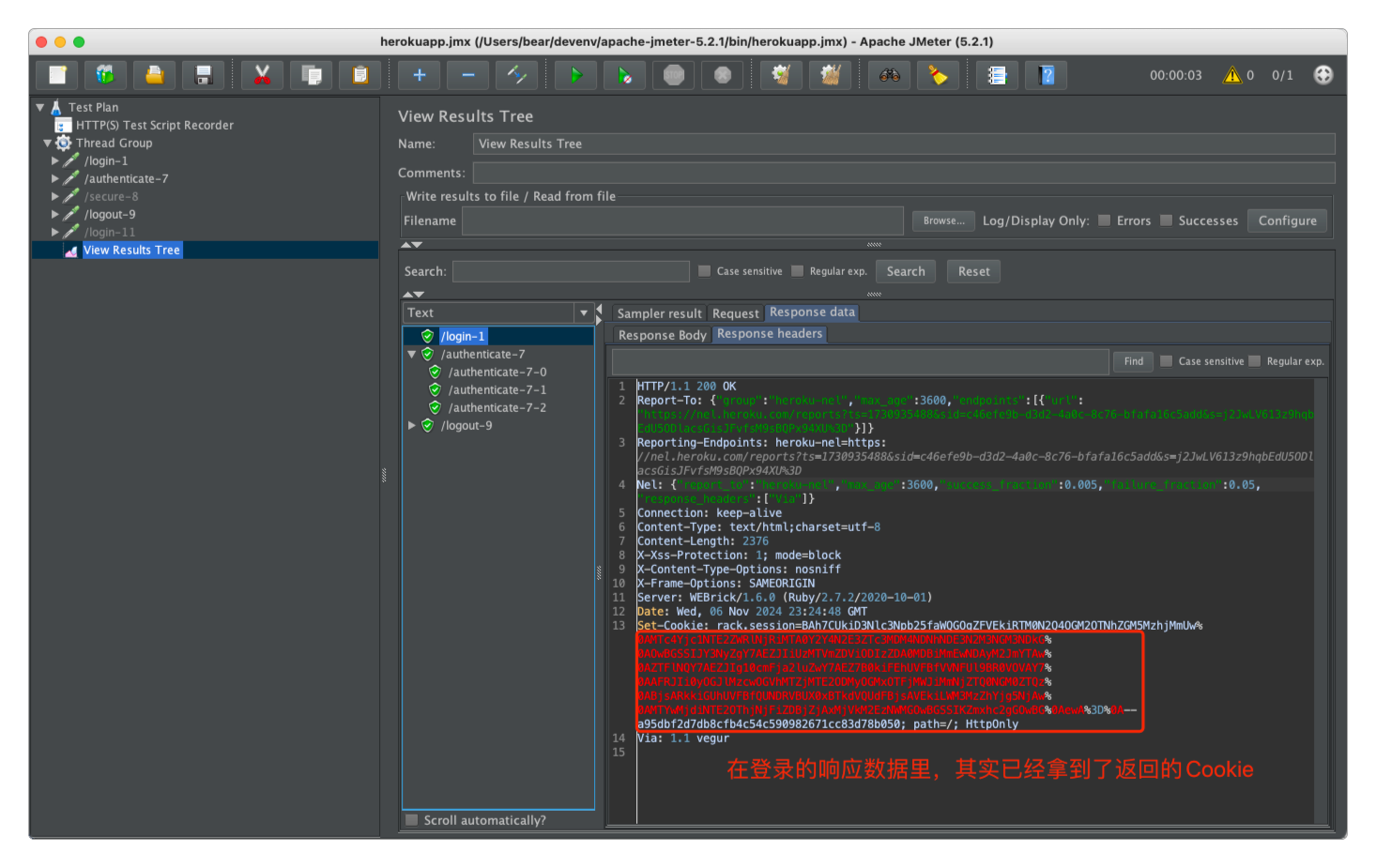Collapse the Thread Group node
Screen dimensions: 1376x868
(47, 143)
